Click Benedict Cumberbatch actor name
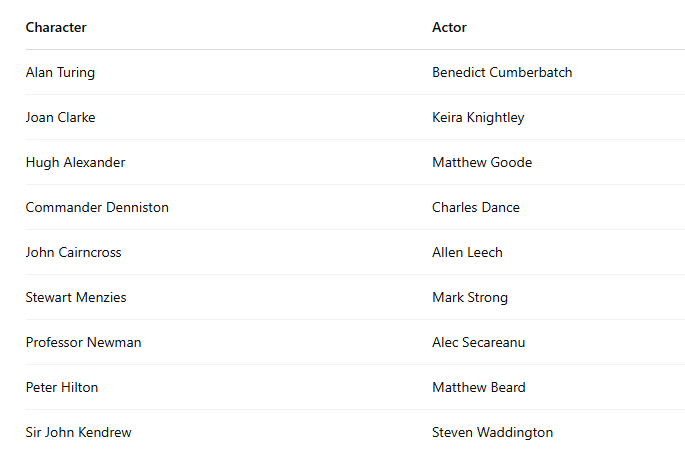The width and height of the screenshot is (685, 453). click(x=502, y=73)
